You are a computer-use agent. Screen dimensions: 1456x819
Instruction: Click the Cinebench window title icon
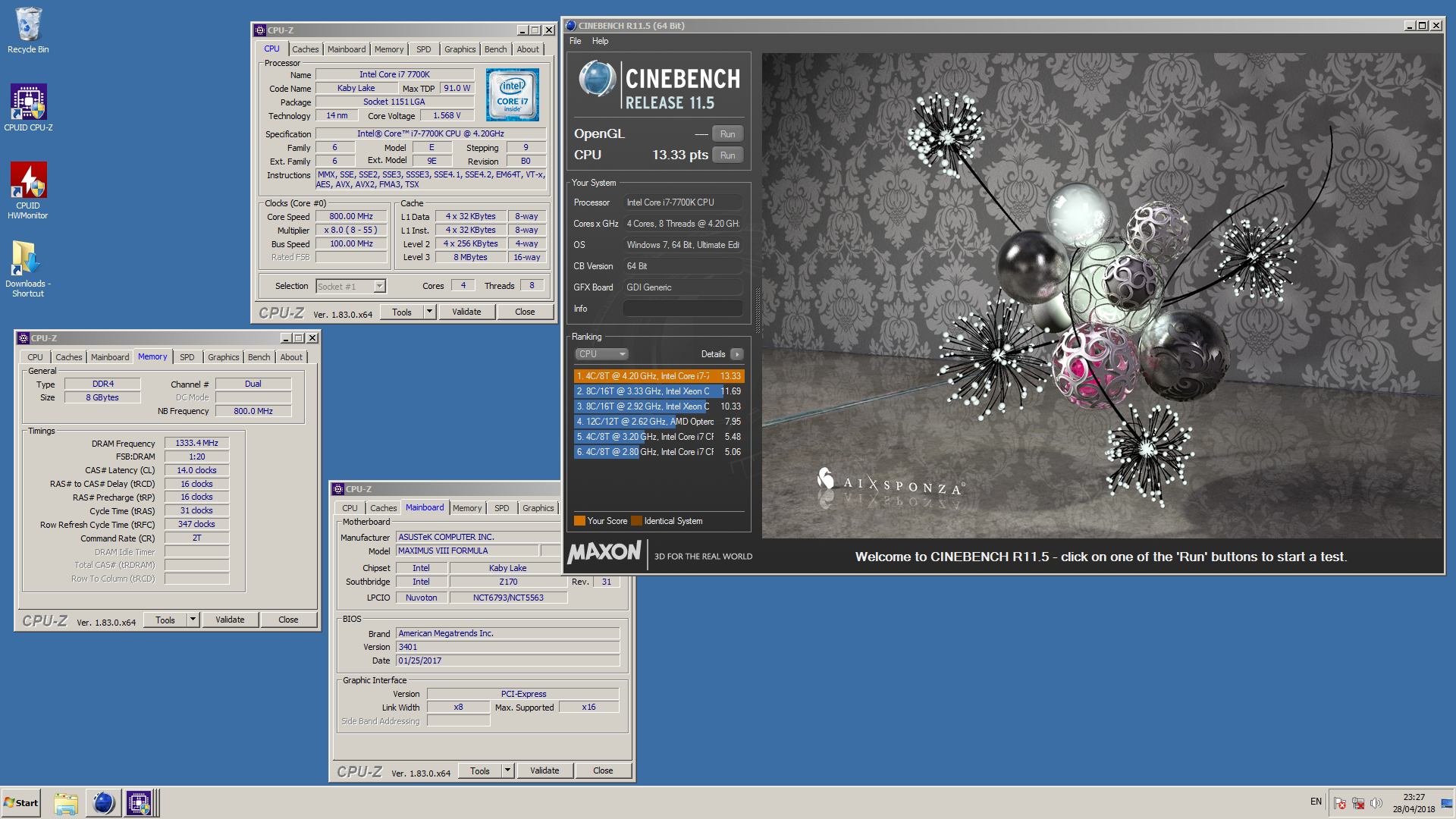(571, 25)
